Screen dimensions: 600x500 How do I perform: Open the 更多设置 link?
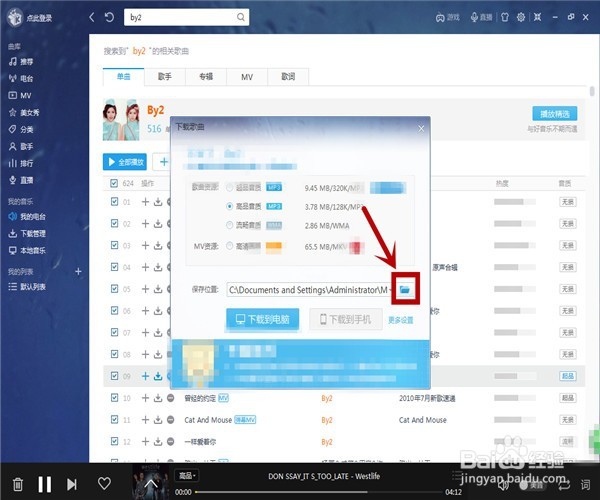[401, 320]
